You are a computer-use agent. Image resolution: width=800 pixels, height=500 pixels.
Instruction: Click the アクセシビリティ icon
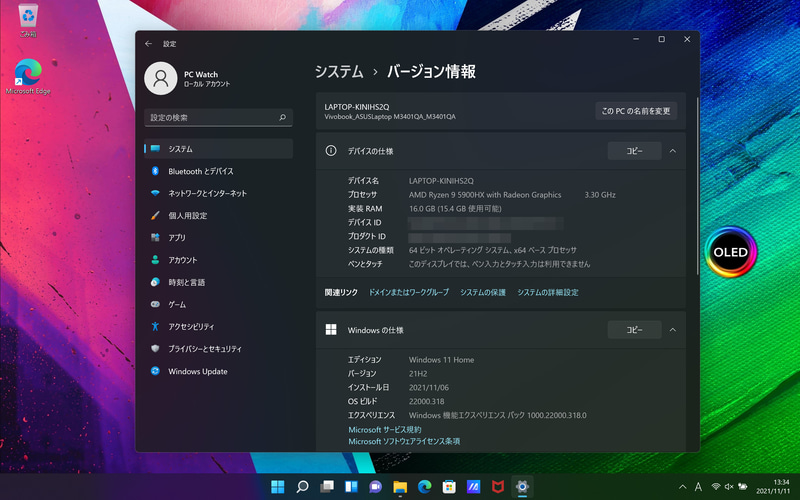click(155, 327)
